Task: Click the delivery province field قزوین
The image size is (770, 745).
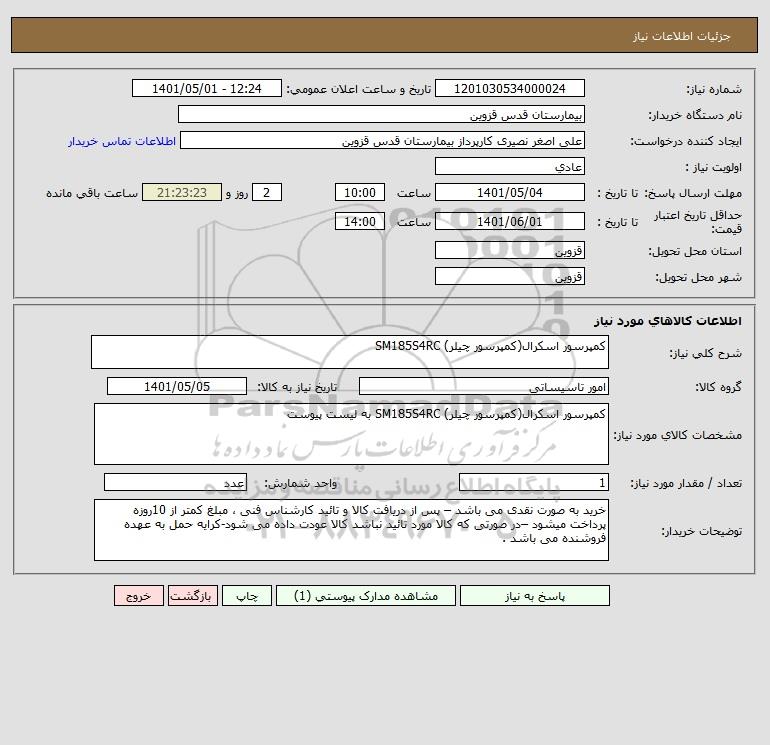Action: tap(510, 250)
